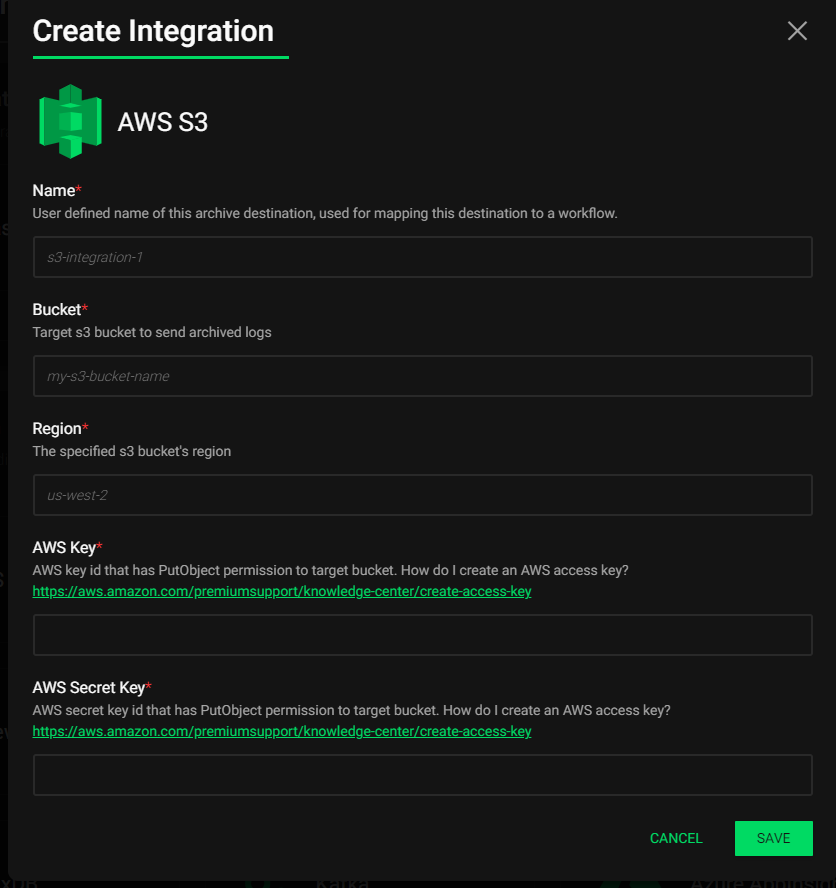Click "User defined name of this archive destination" description
The width and height of the screenshot is (836, 888).
(325, 214)
